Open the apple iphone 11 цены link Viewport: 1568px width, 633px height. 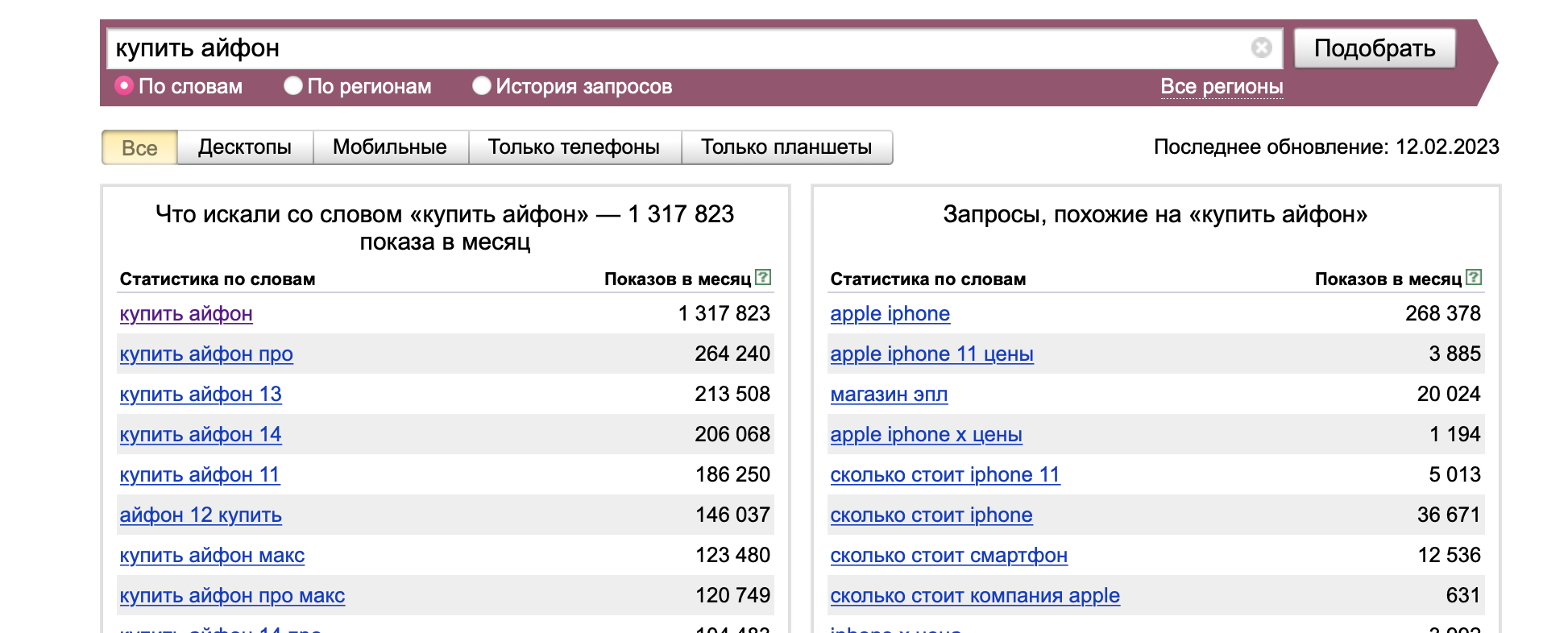931,354
